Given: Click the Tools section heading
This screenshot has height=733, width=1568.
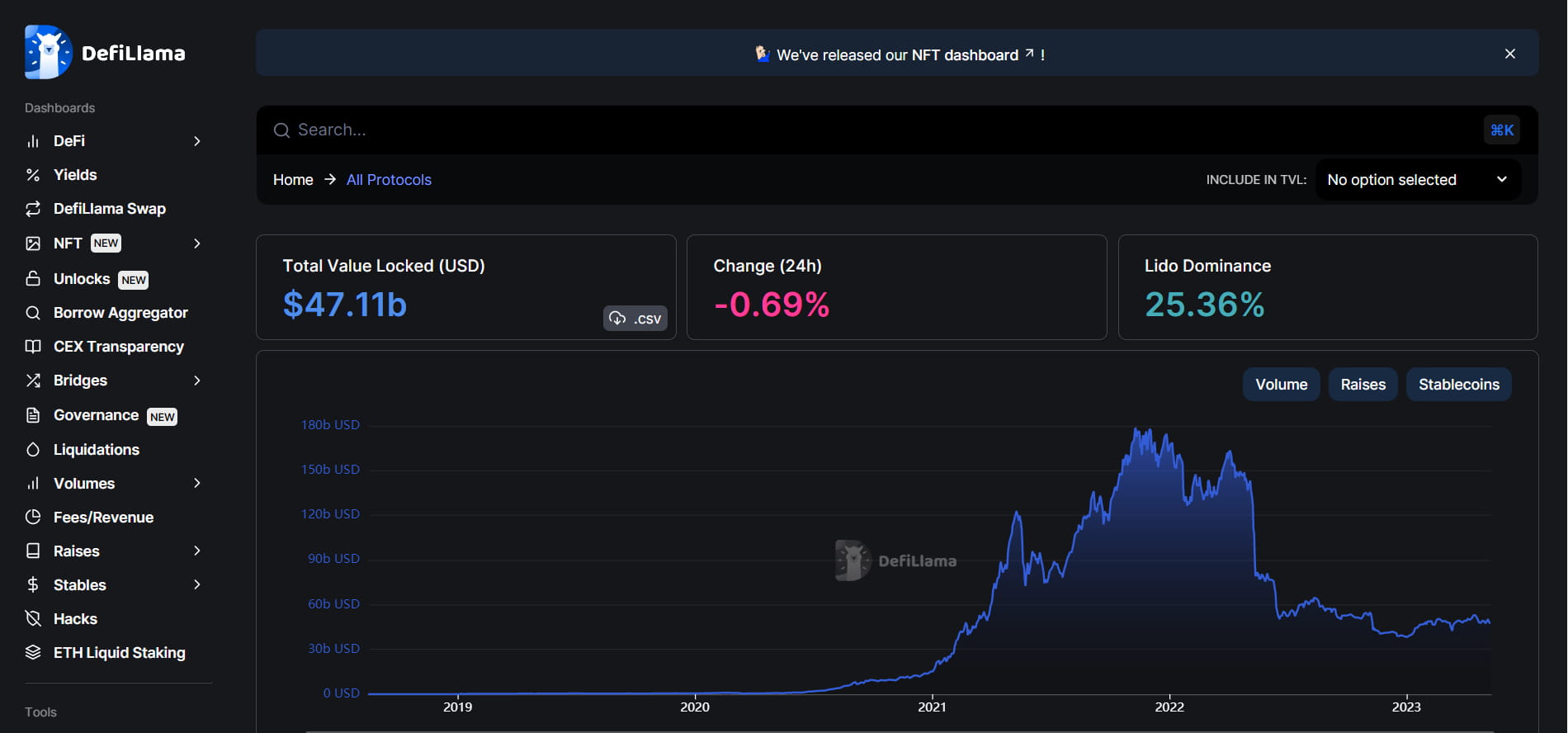Looking at the screenshot, I should (x=40, y=712).
